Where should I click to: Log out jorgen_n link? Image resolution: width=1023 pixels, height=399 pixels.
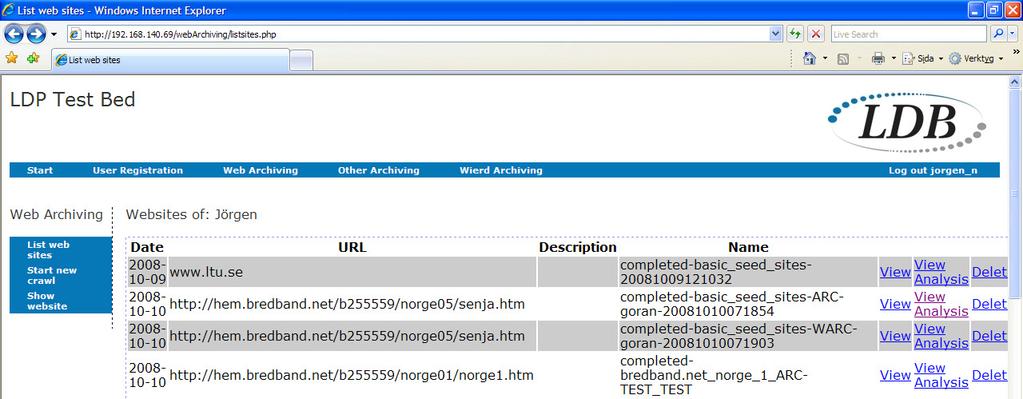click(933, 170)
